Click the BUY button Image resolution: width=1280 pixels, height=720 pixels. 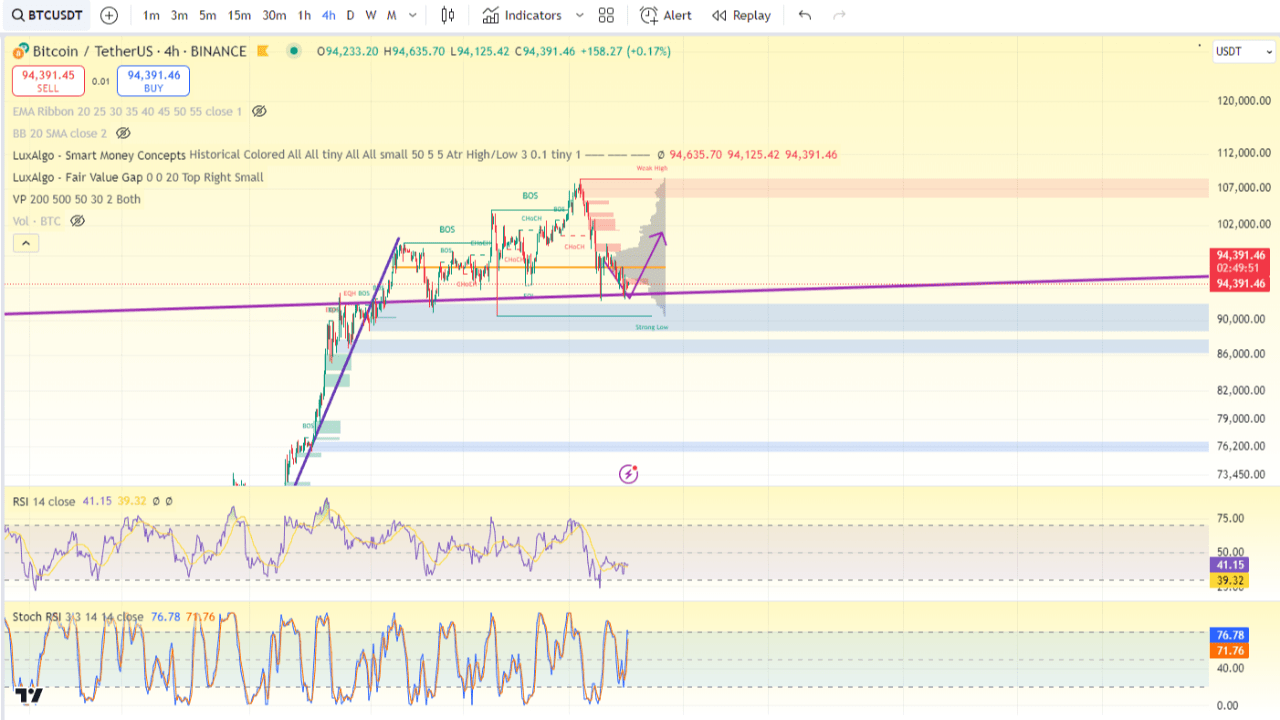(x=152, y=80)
